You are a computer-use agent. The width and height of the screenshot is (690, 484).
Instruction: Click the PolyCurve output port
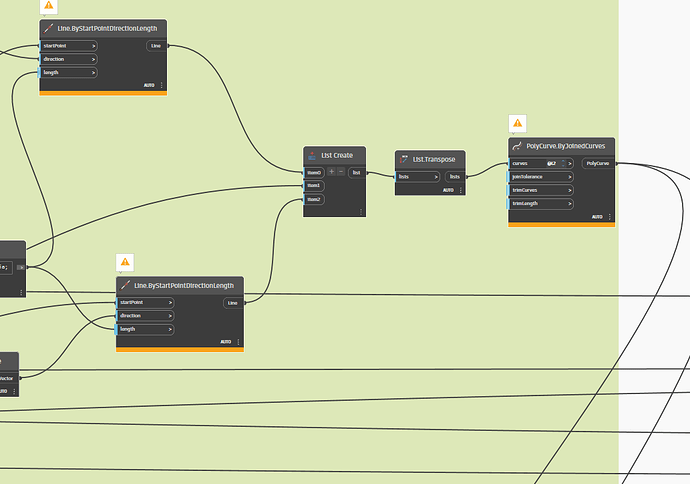[598, 163]
